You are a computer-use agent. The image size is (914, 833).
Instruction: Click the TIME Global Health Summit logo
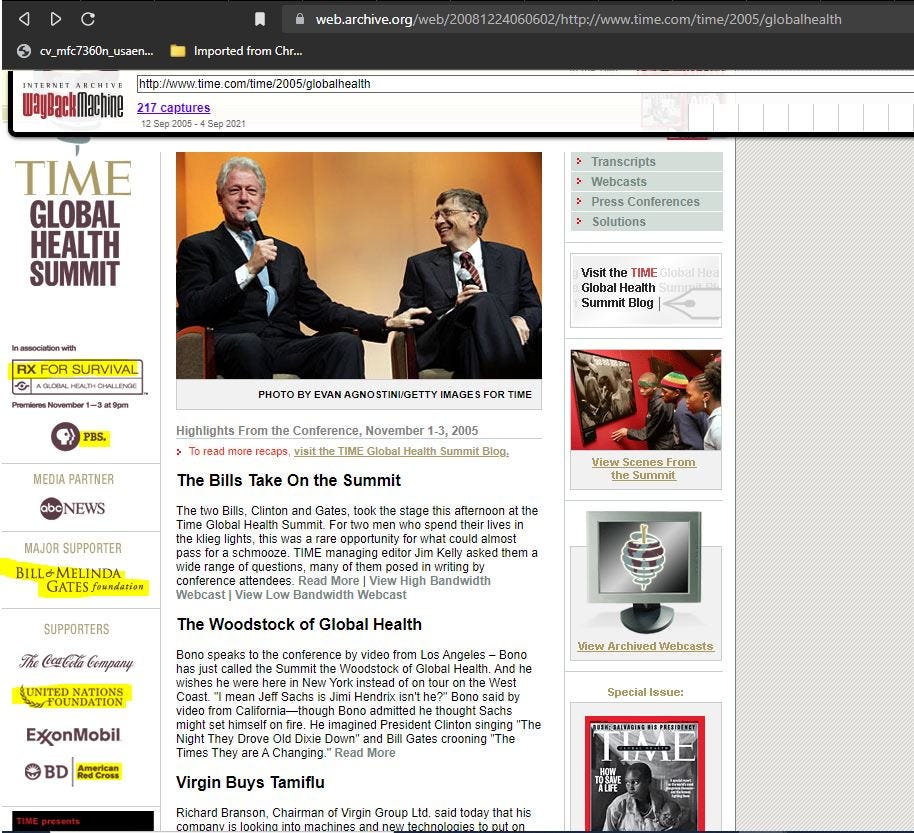(x=73, y=223)
